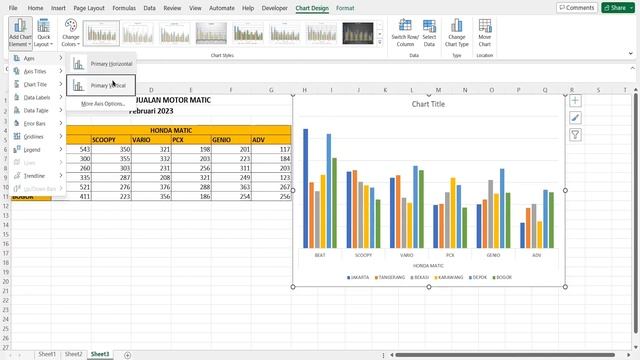The width and height of the screenshot is (640, 360).
Task: Click the Chart Title text in chart
Action: pos(428,104)
